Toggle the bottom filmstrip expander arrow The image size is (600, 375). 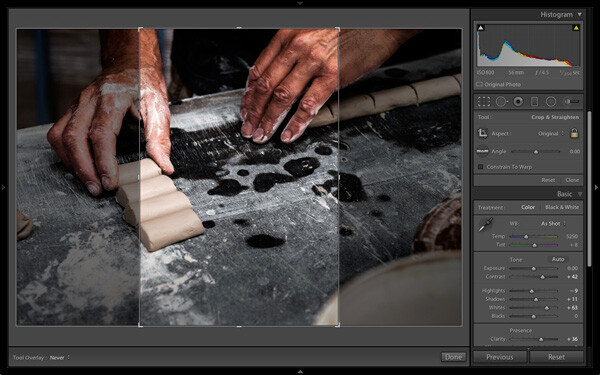300,372
